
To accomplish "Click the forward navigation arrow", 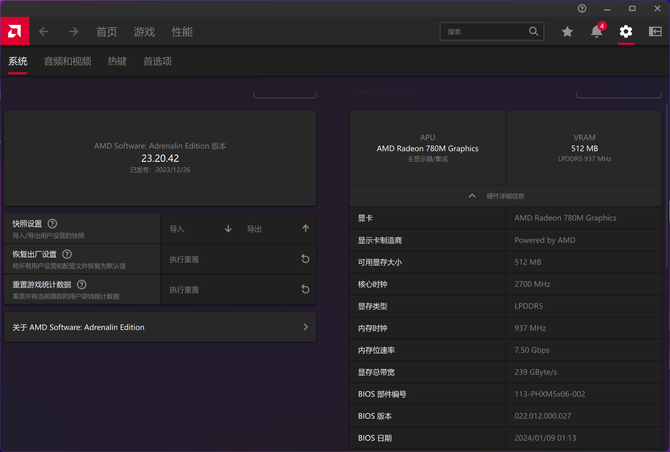I will (x=73, y=32).
